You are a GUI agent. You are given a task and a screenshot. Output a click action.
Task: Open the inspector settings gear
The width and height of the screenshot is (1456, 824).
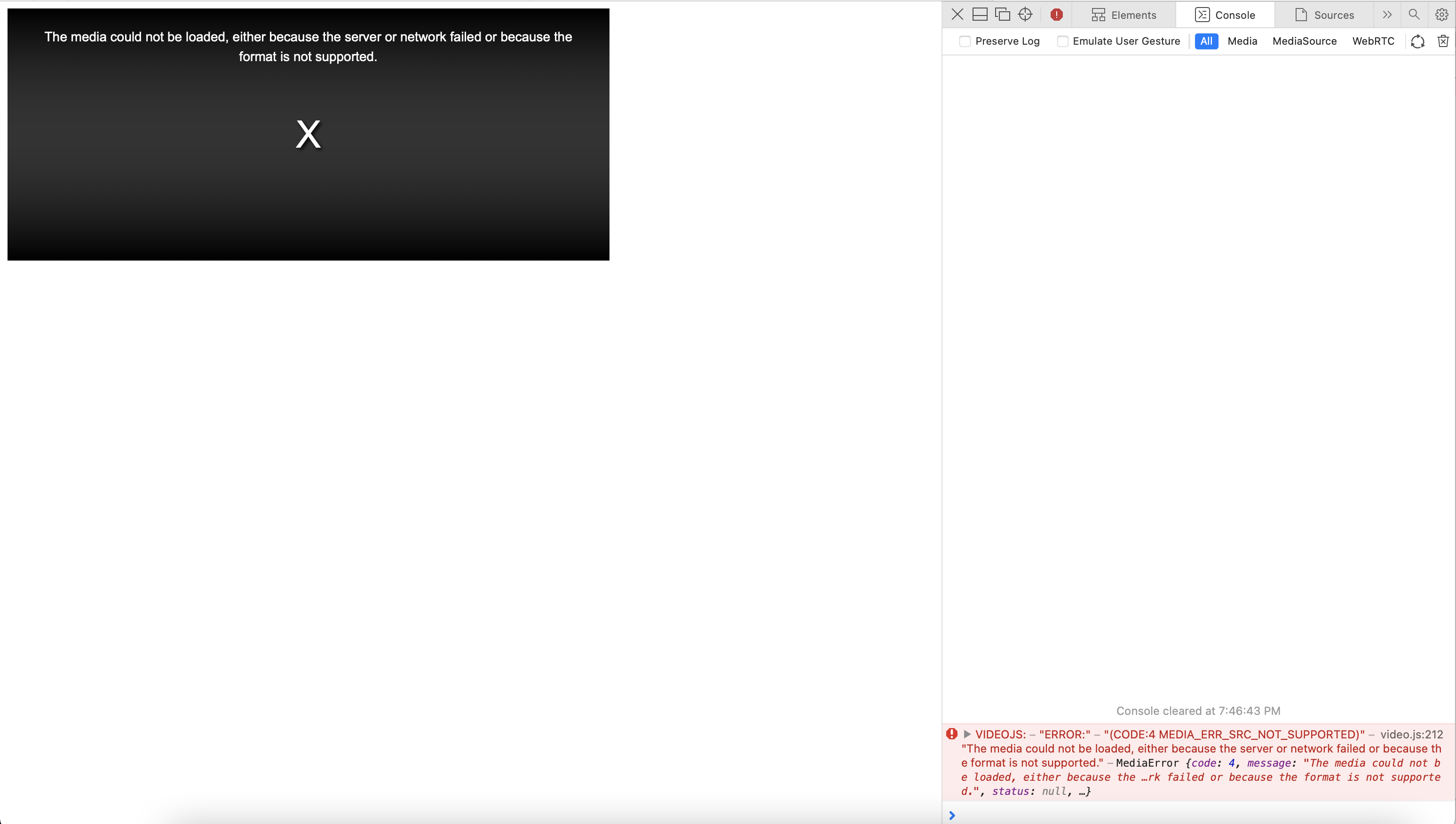1441,14
